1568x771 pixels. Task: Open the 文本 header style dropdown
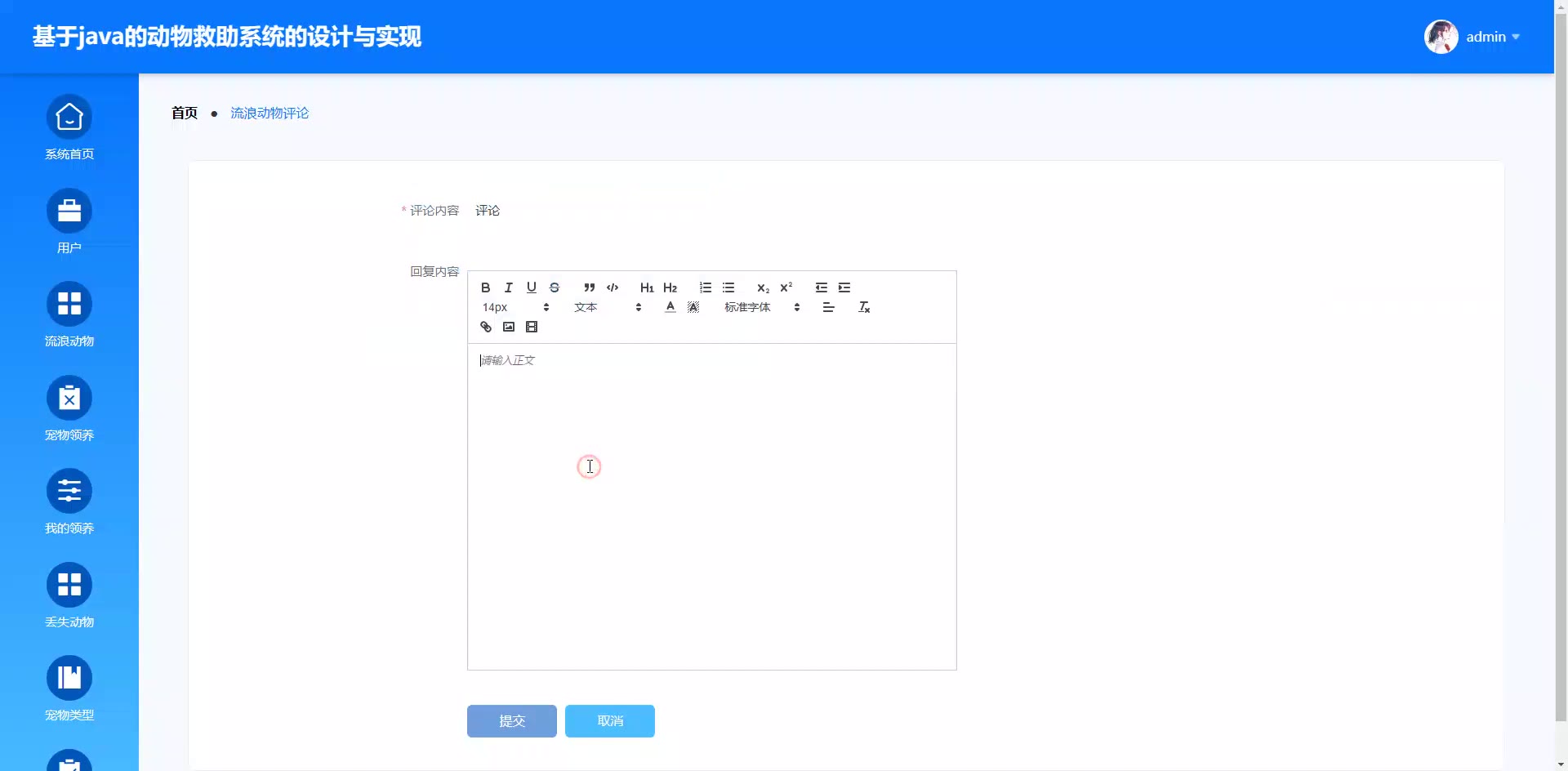click(608, 307)
